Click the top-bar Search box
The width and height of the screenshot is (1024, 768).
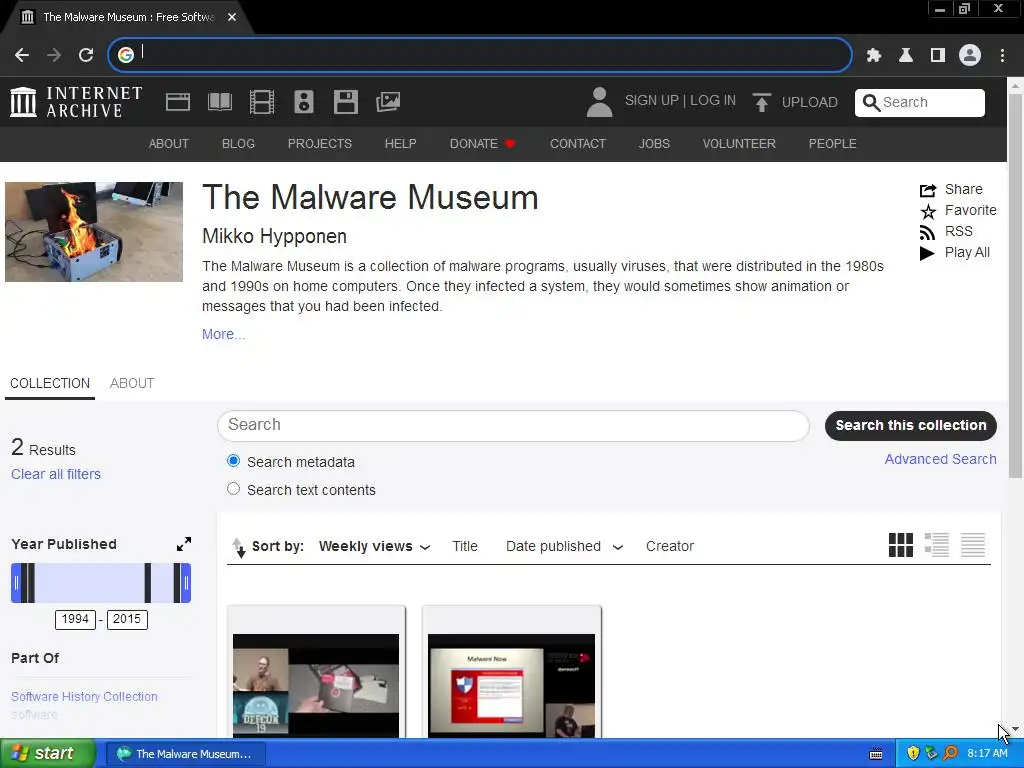coord(920,103)
